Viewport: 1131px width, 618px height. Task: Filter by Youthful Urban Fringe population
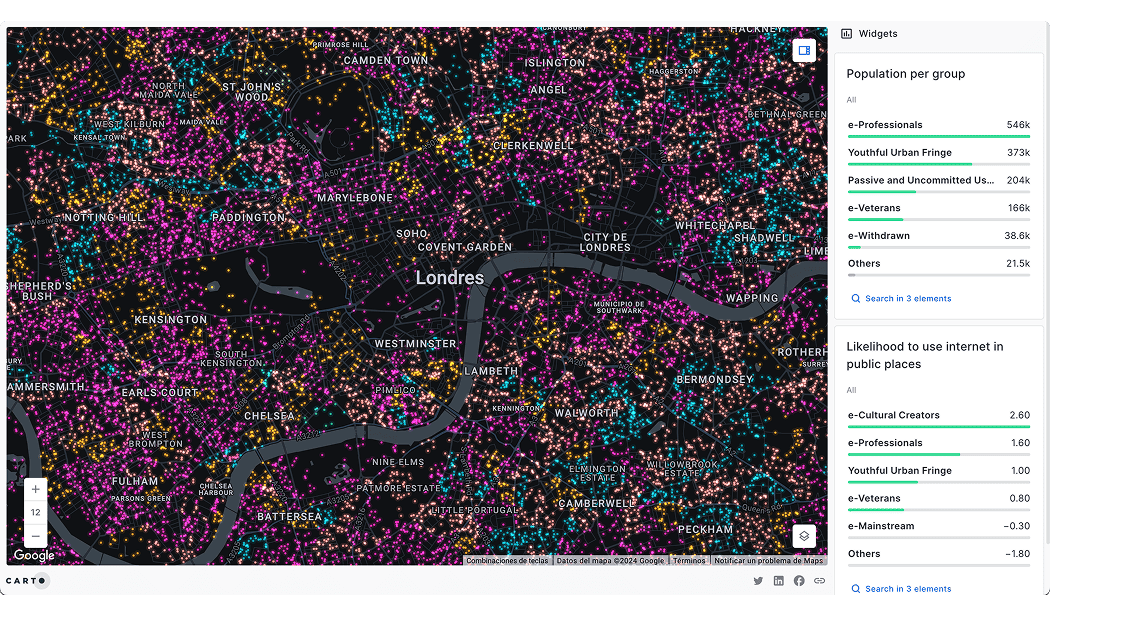click(938, 154)
